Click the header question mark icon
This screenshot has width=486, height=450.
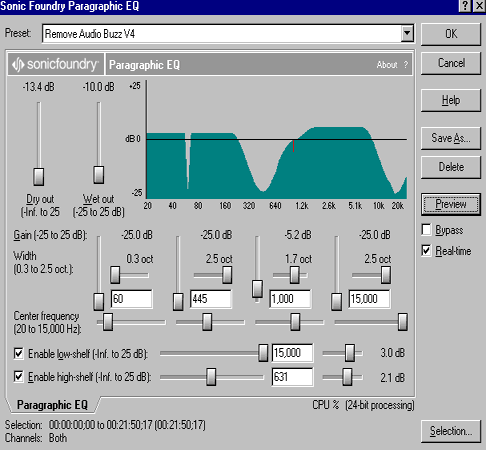(x=406, y=65)
